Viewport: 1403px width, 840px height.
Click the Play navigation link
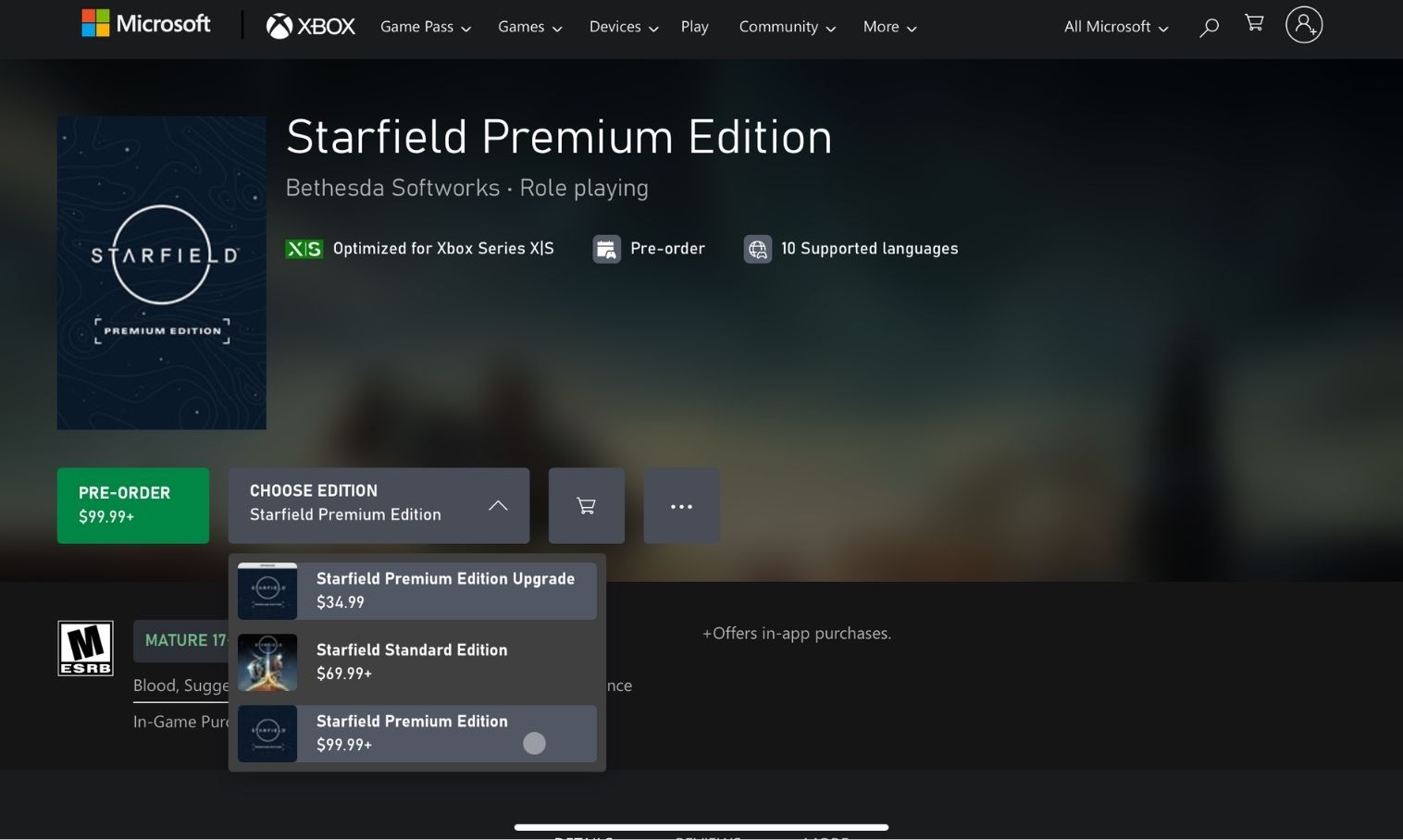point(694,27)
